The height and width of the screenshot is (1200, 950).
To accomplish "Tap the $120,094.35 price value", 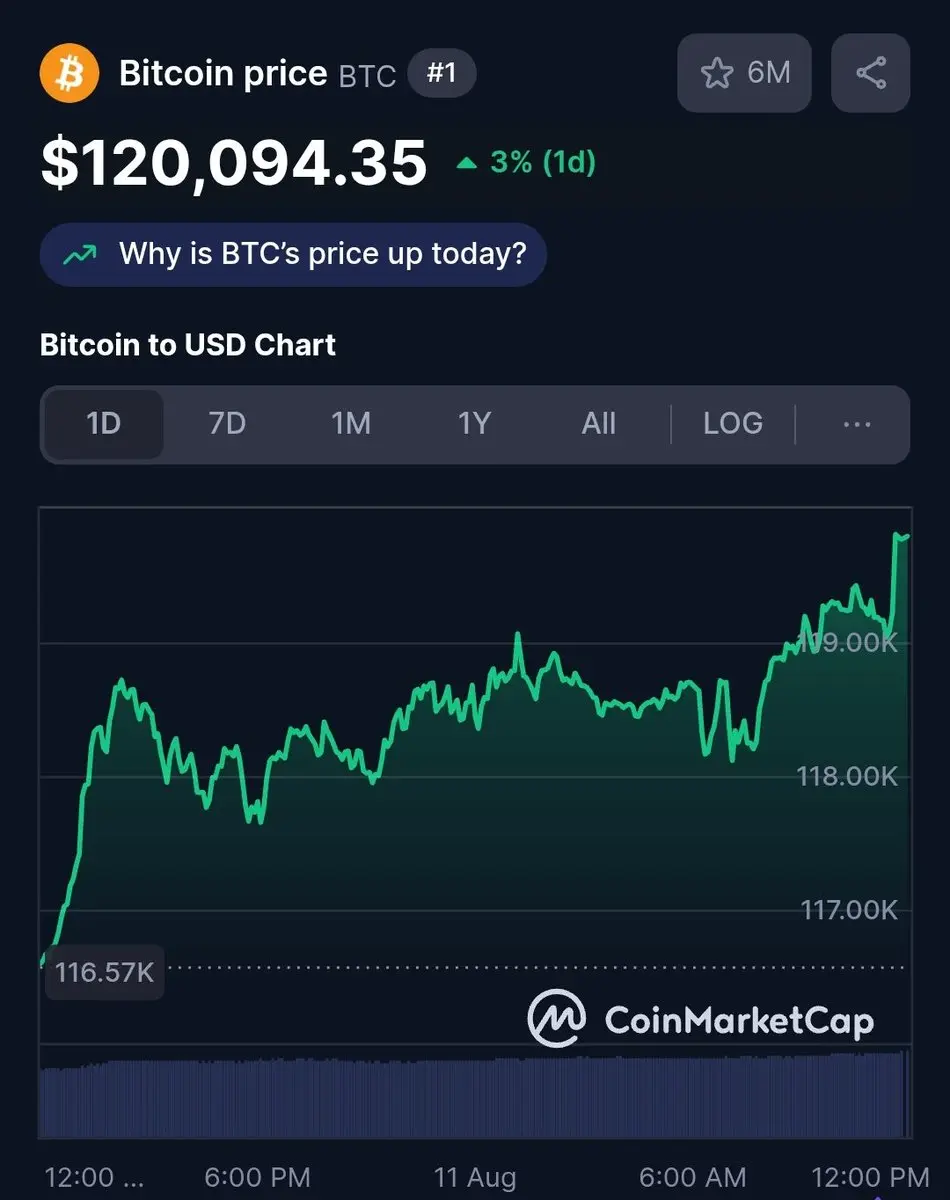I will (x=234, y=163).
